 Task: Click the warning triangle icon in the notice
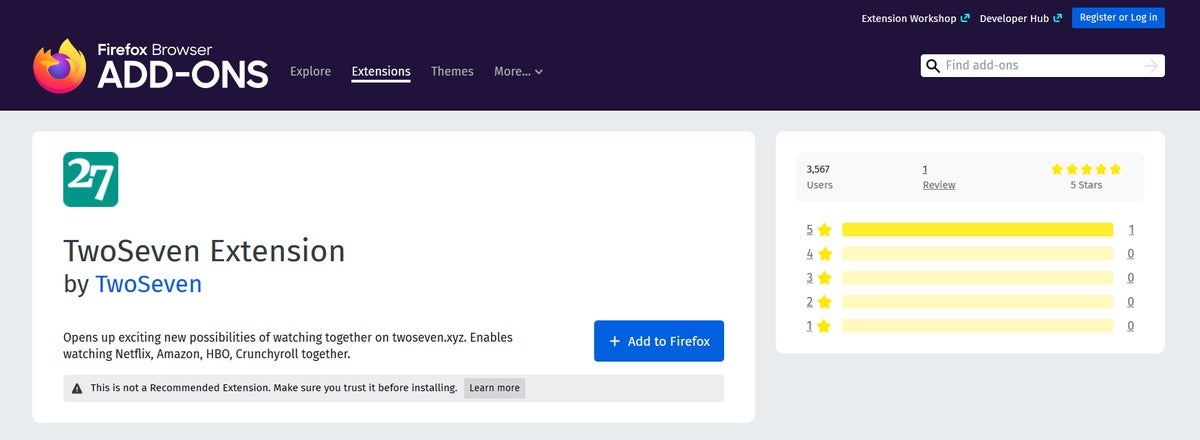(77, 388)
